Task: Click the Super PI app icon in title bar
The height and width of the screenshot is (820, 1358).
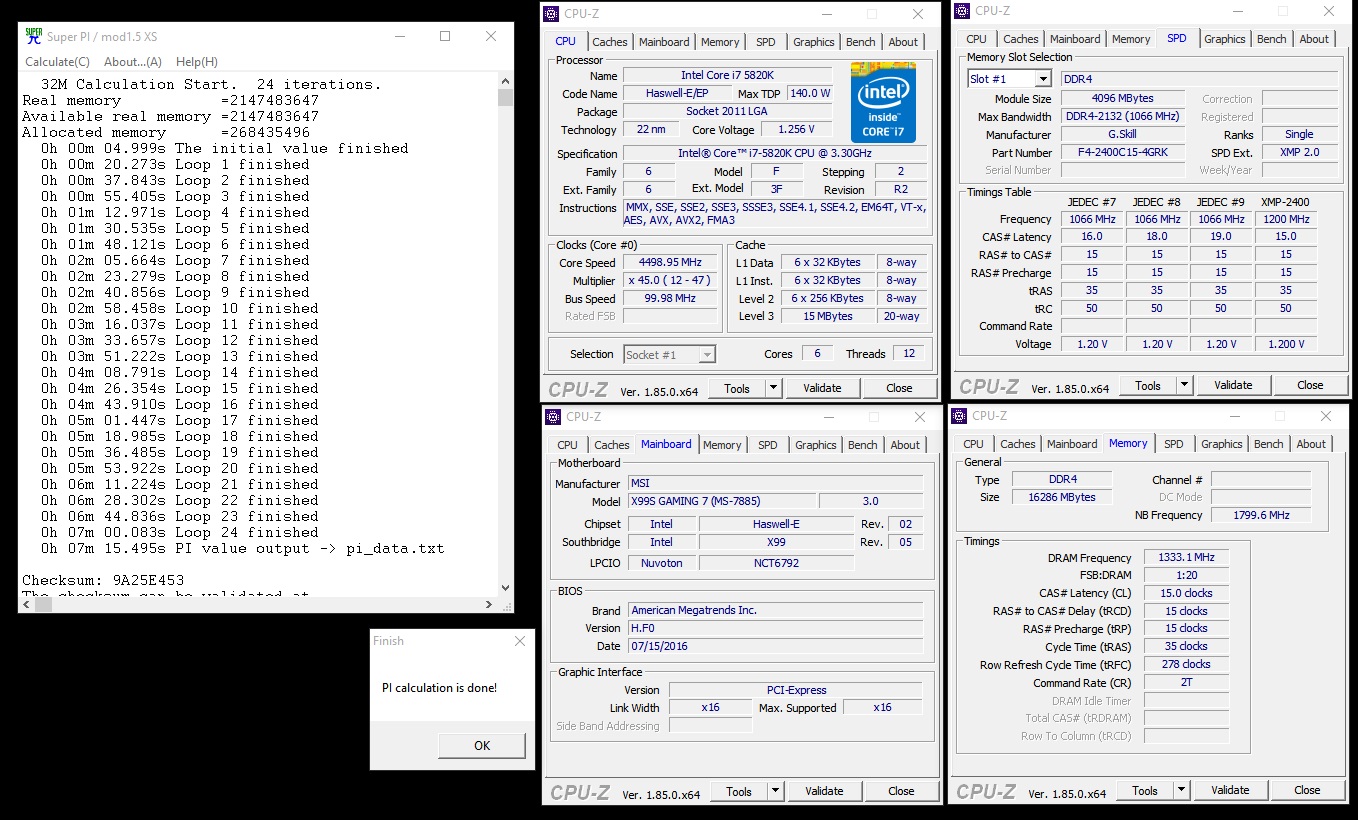Action: pyautogui.click(x=33, y=36)
